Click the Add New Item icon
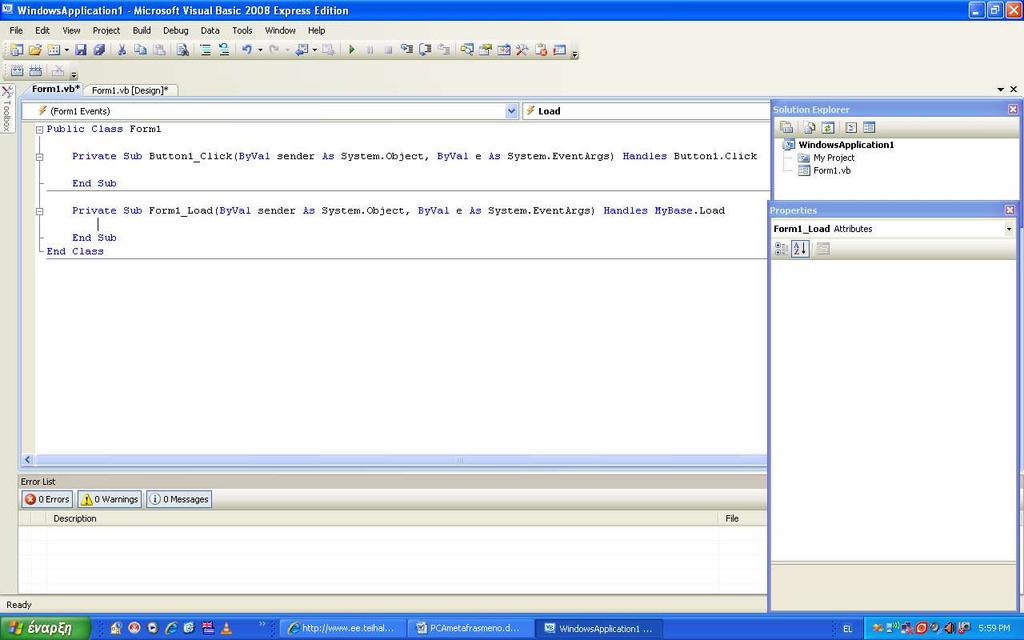Screen dimensions: 1024x640 [x=54, y=50]
